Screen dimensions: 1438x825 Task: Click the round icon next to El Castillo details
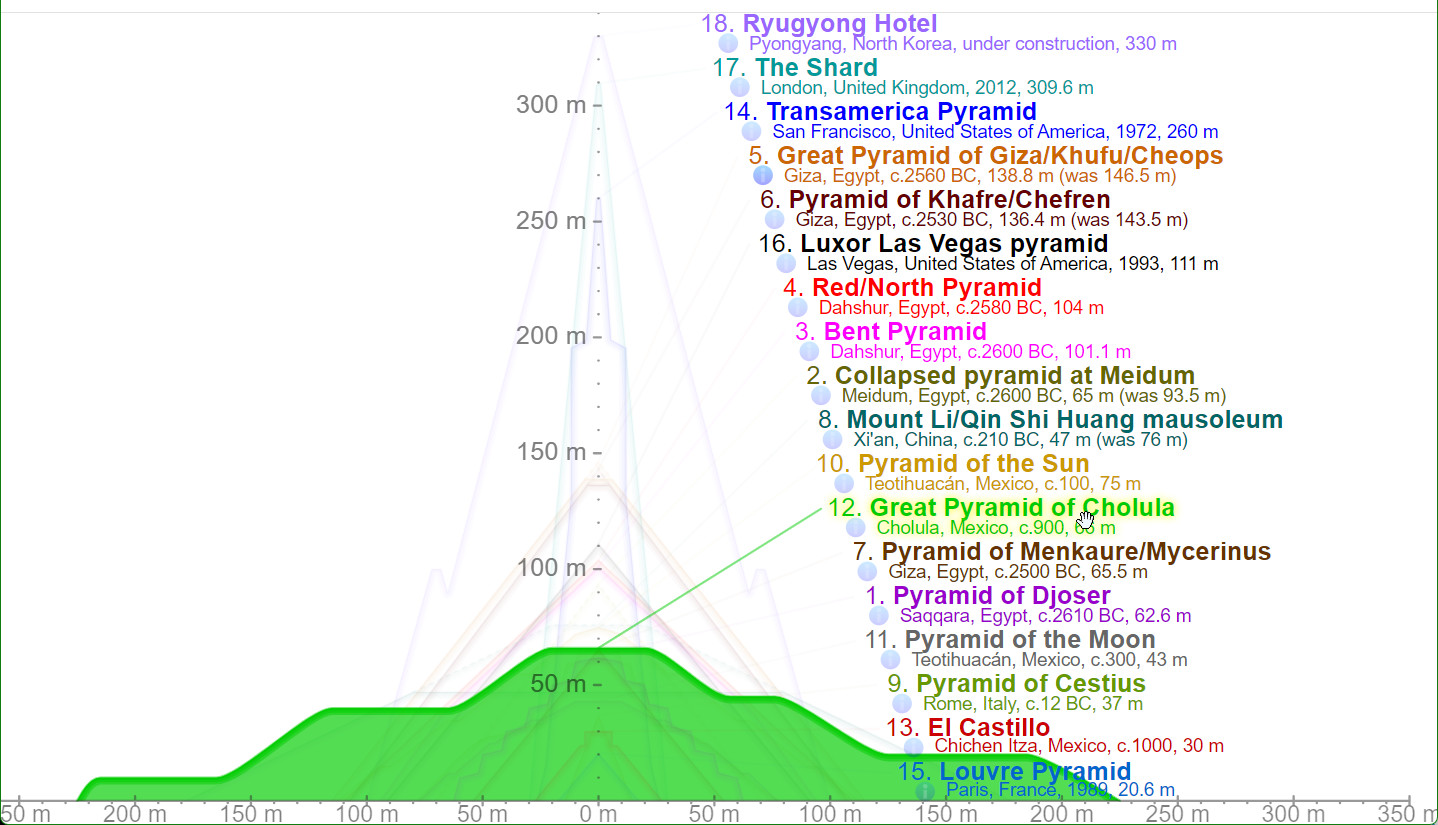(x=913, y=747)
